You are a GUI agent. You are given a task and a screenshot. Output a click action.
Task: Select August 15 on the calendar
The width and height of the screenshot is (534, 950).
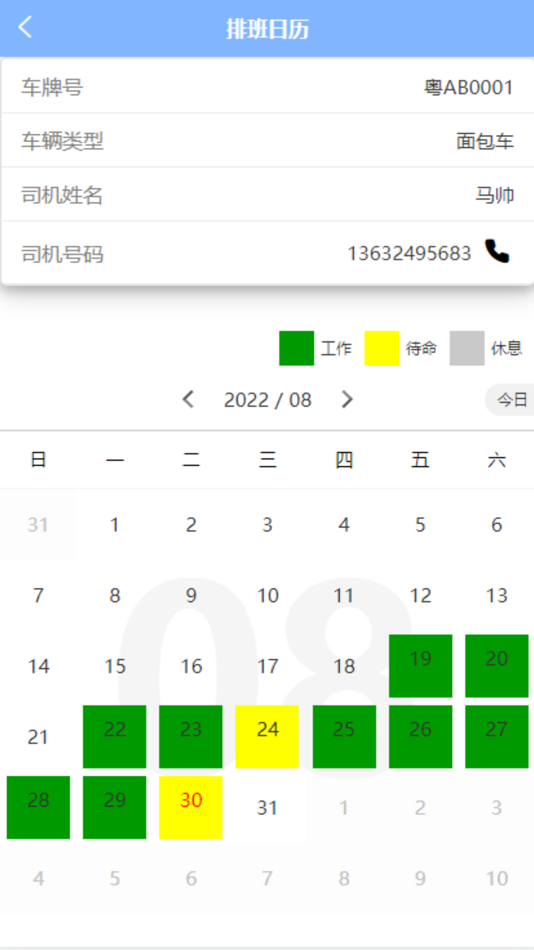(x=115, y=666)
